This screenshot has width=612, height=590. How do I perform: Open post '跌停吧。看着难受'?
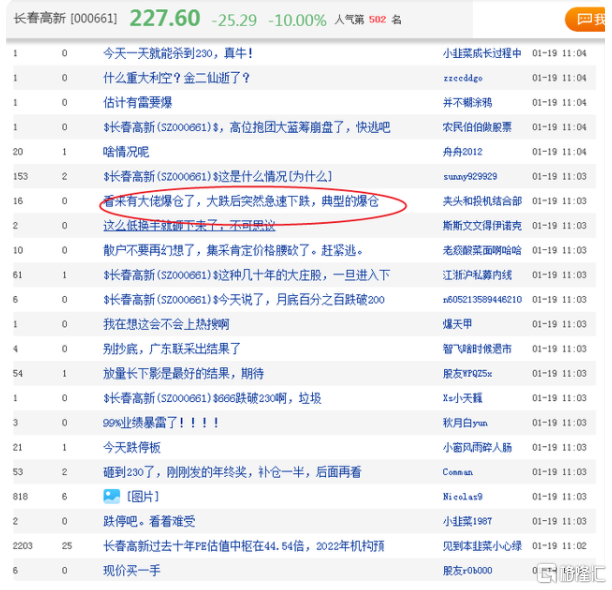coord(149,521)
